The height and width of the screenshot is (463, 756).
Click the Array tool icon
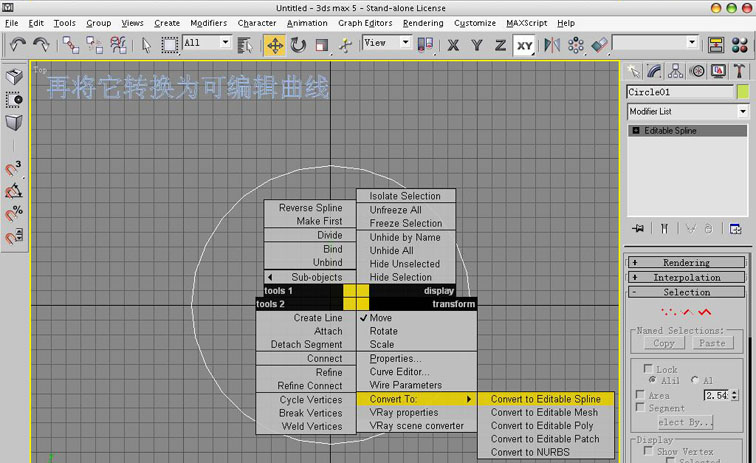click(x=576, y=45)
